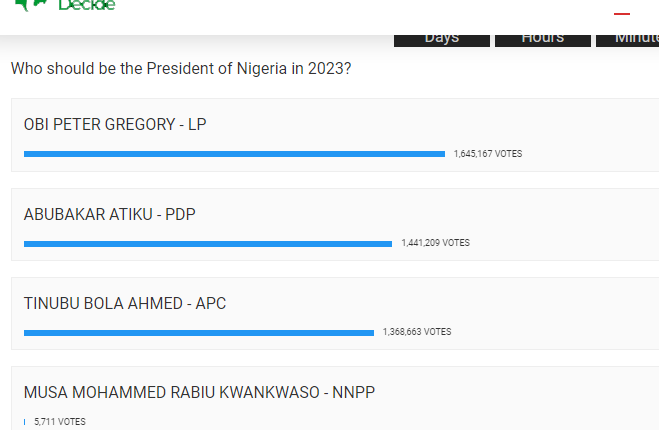Click the green Decide site title
The image size is (659, 430).
87,5
